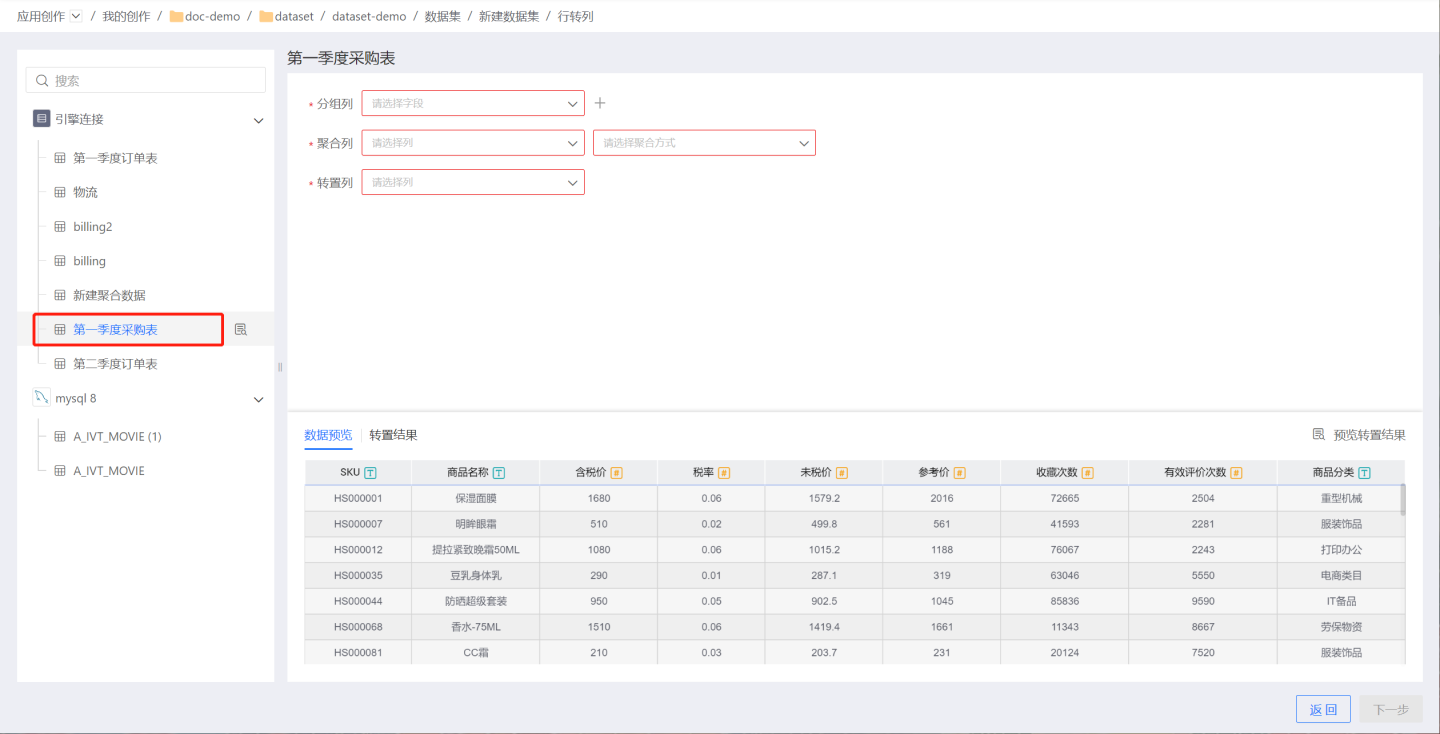1440x734 pixels.
Task: Click the data table vertical scrollbar
Action: click(1402, 499)
